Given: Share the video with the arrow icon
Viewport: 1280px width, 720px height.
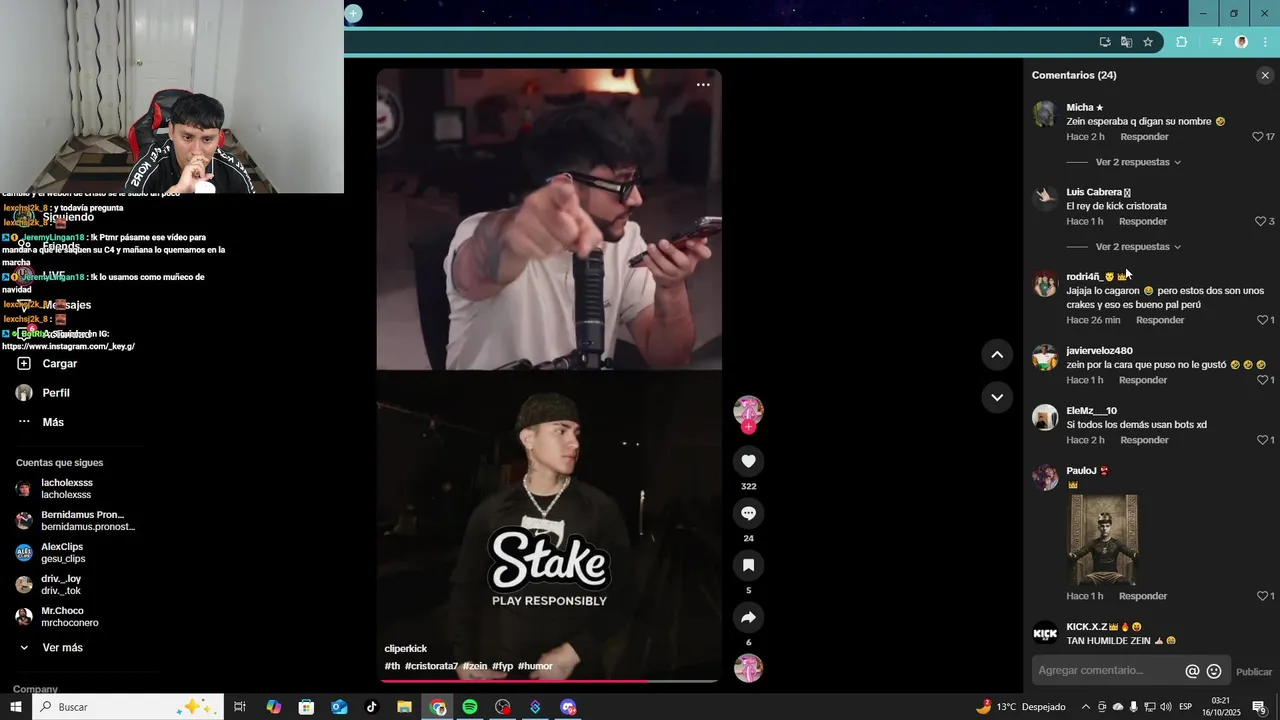Looking at the screenshot, I should click(x=748, y=617).
